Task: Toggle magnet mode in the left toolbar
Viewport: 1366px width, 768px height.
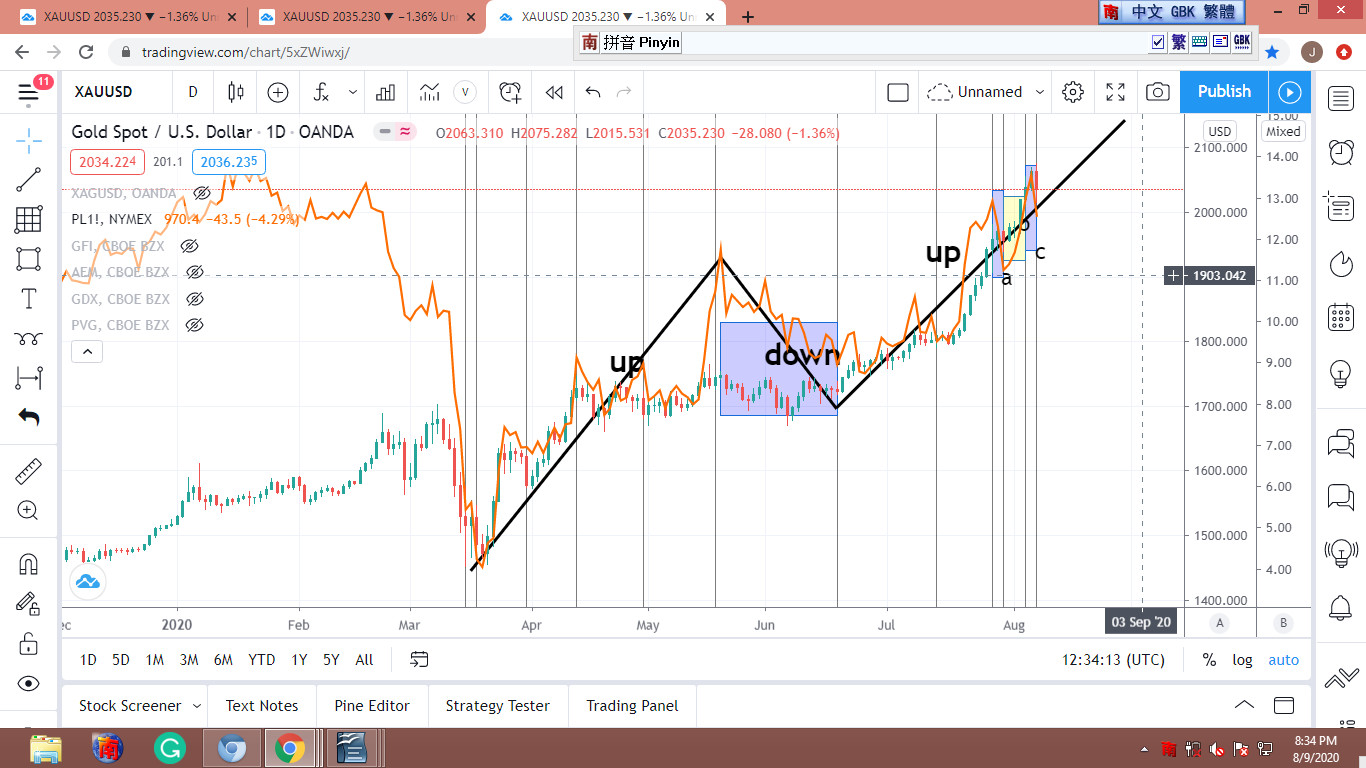Action: [29, 564]
